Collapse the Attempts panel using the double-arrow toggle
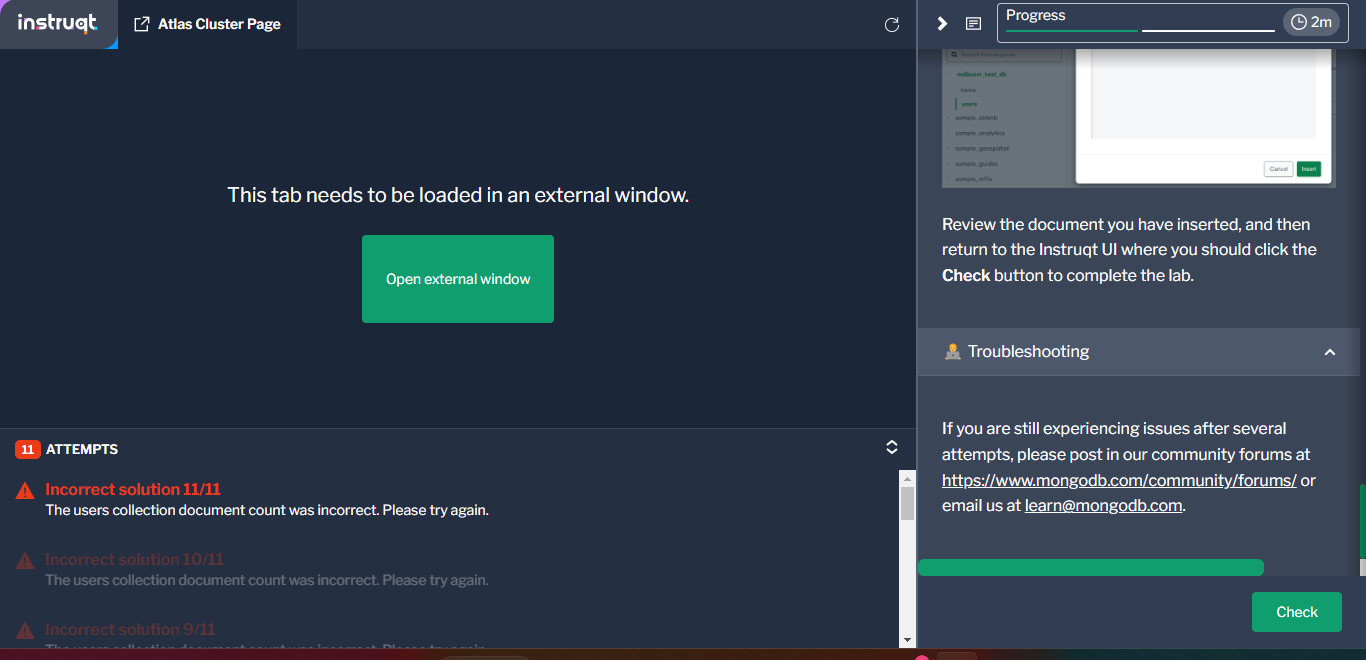The image size is (1366, 660). pyautogui.click(x=892, y=448)
